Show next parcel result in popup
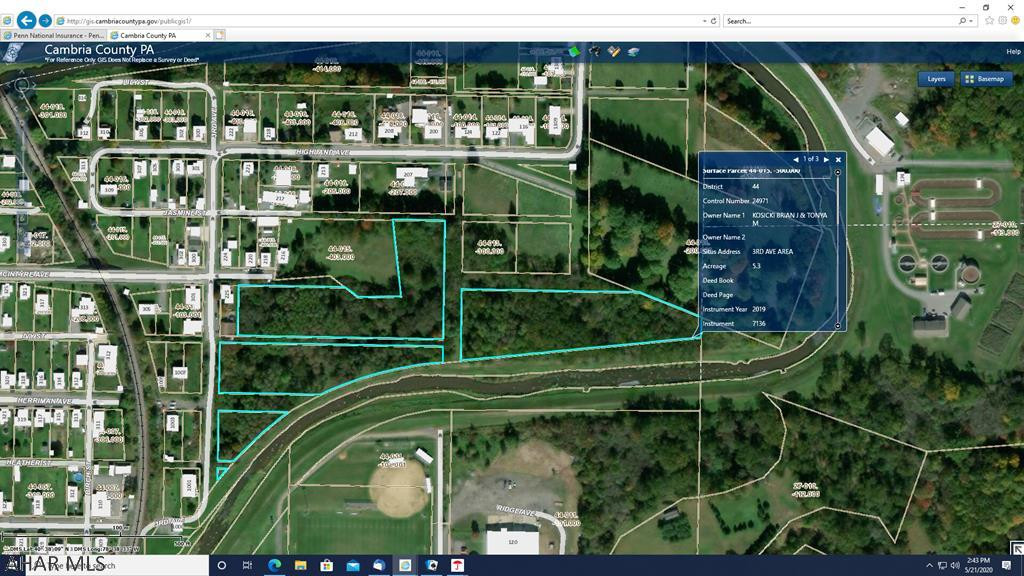 (x=826, y=159)
